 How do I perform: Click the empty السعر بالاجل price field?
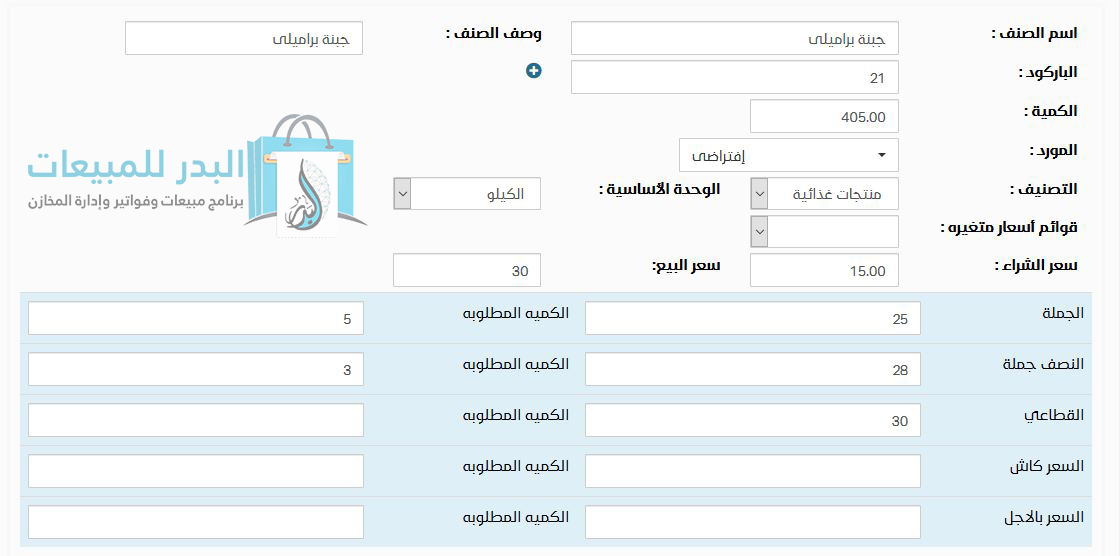753,522
